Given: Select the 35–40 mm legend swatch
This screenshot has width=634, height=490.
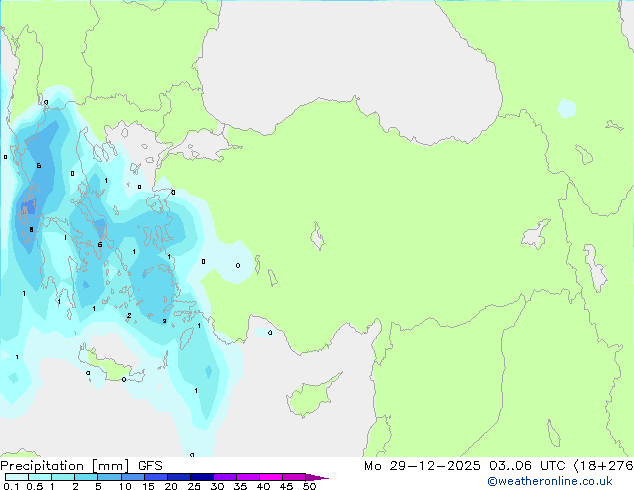Looking at the screenshot, I should coord(247,477).
